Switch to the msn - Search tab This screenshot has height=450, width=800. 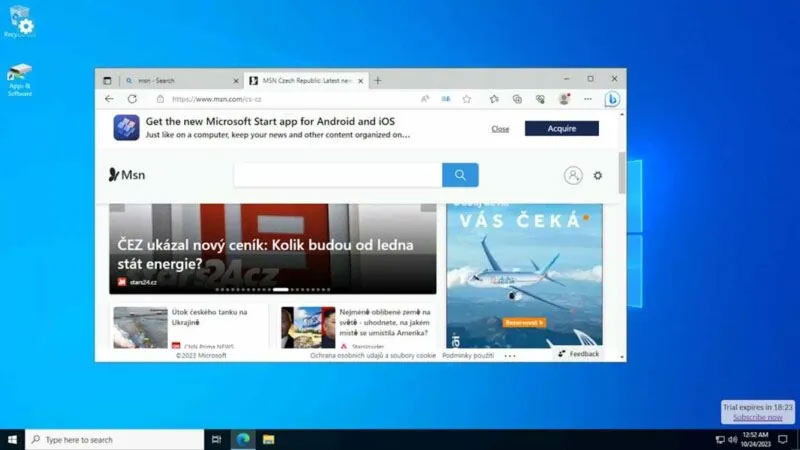pyautogui.click(x=181, y=81)
